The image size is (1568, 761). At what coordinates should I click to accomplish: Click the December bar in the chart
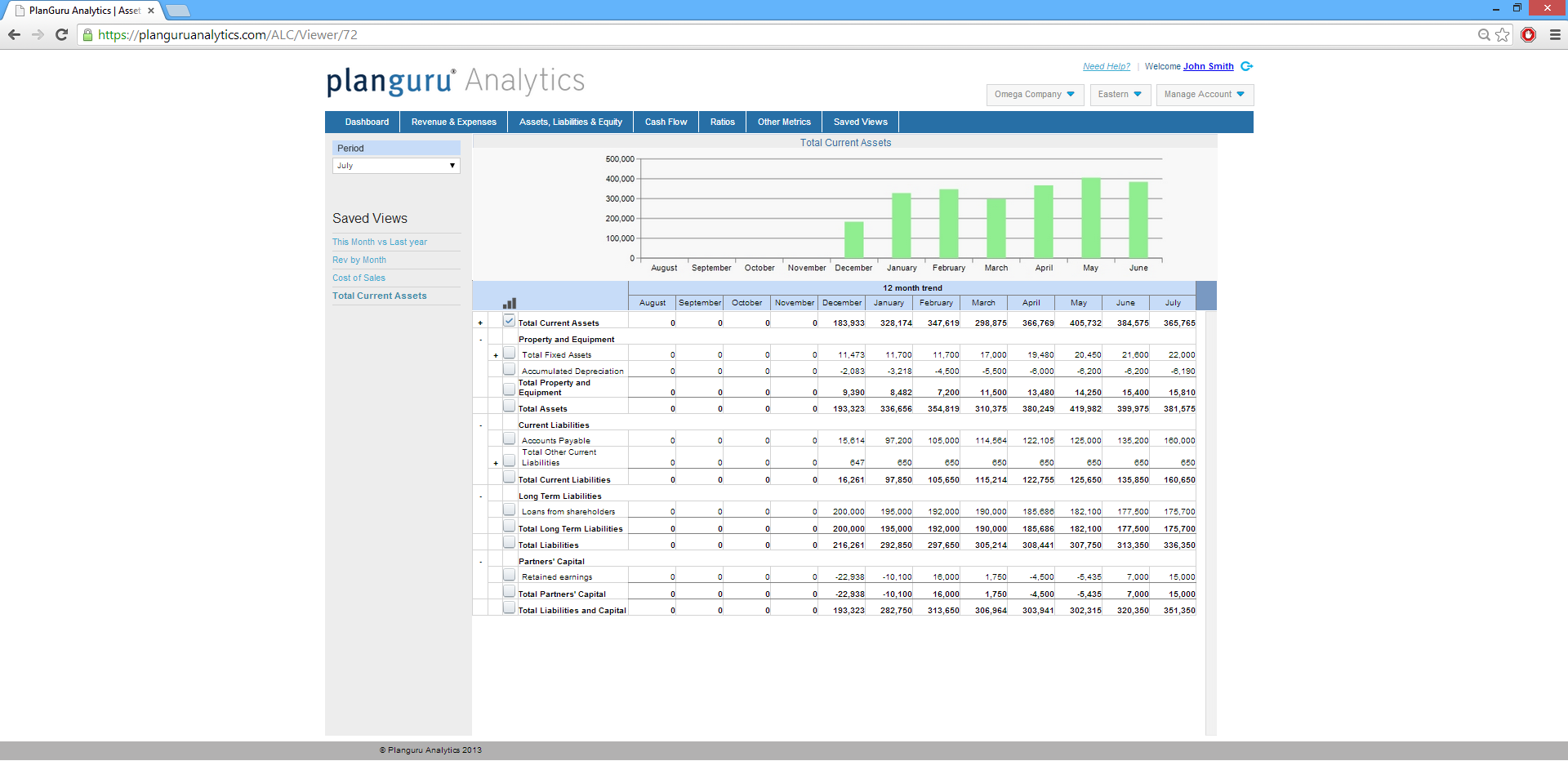click(854, 240)
